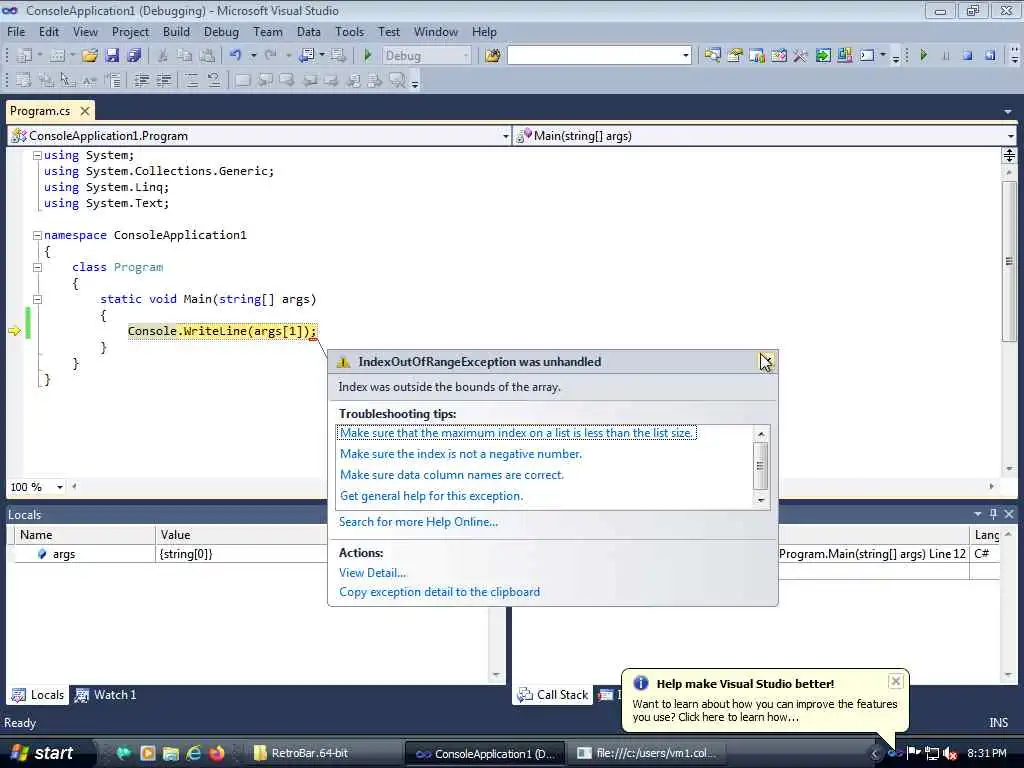Click the Windows start button
Viewport: 1024px width, 768px height.
(x=42, y=753)
